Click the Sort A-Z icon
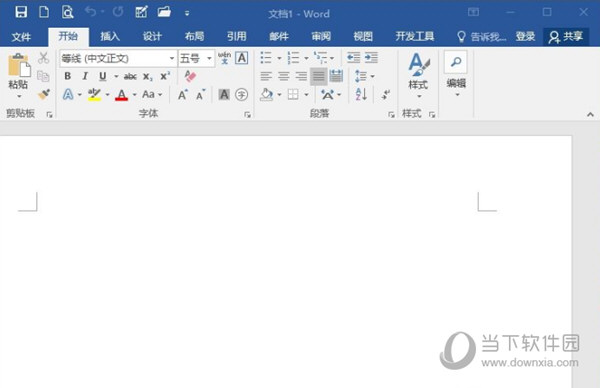Screen dimensions: 600x388 361,94
